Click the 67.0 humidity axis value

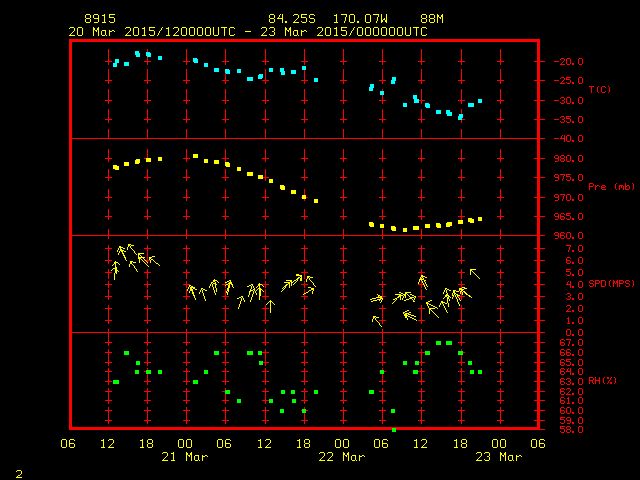point(559,343)
